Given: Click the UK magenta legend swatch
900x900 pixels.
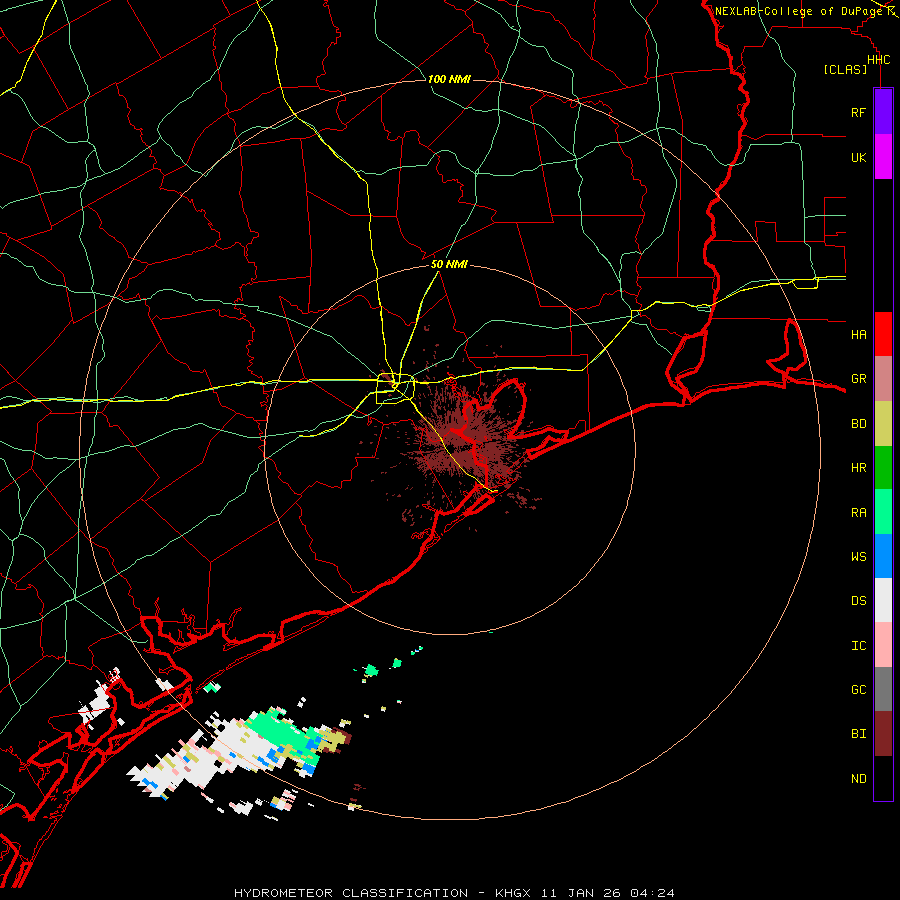Looking at the screenshot, I should [x=883, y=157].
